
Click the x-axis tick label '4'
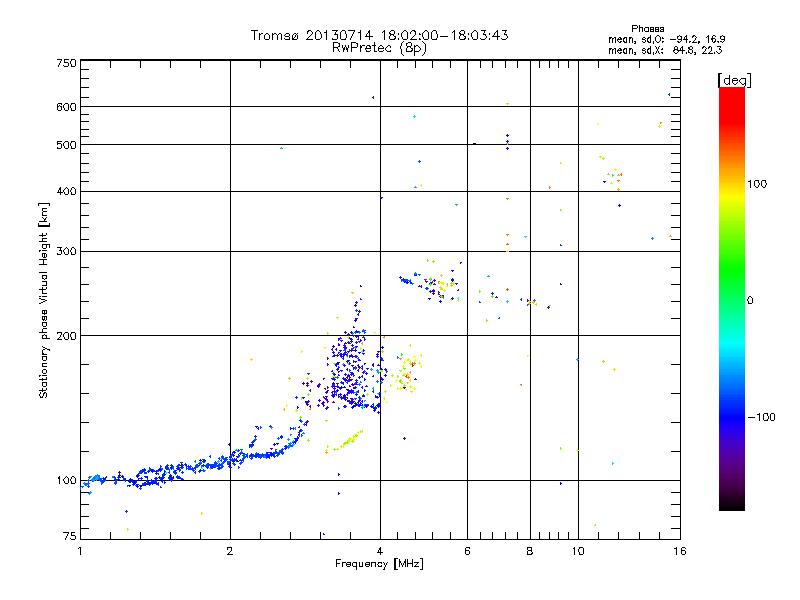point(380,551)
